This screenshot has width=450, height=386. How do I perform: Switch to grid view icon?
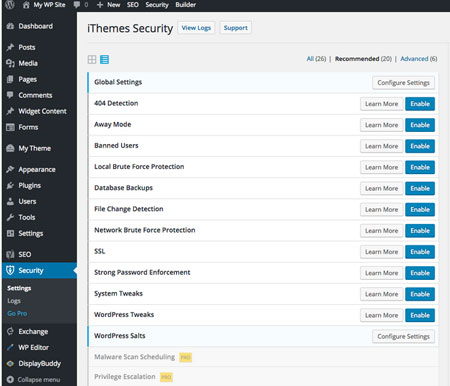pos(92,60)
